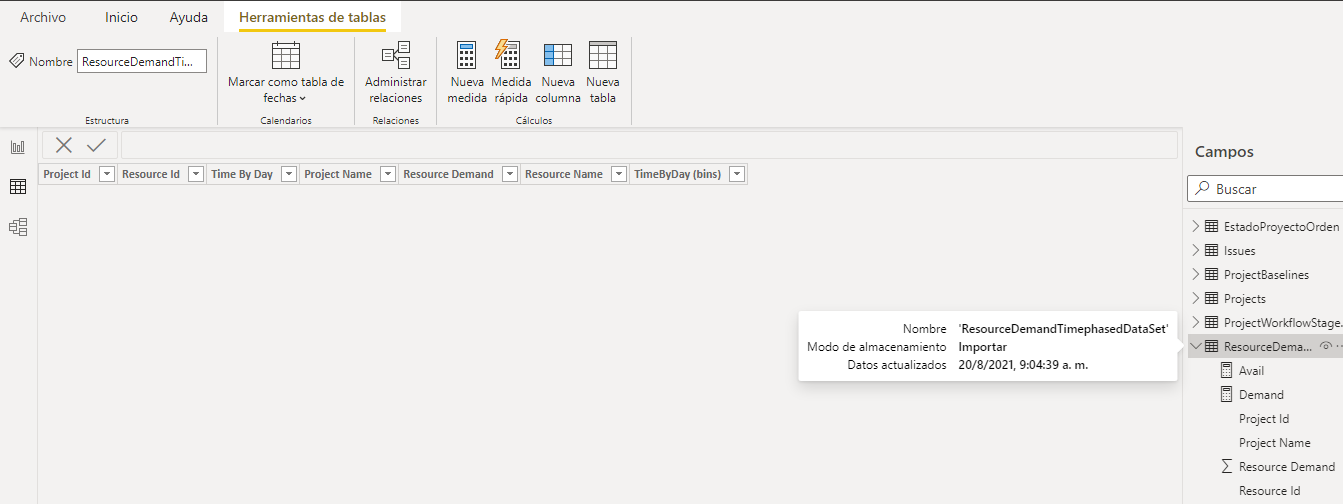This screenshot has height=504, width=1343.
Task: Select Project Id field in Campos
Action: 1264,418
